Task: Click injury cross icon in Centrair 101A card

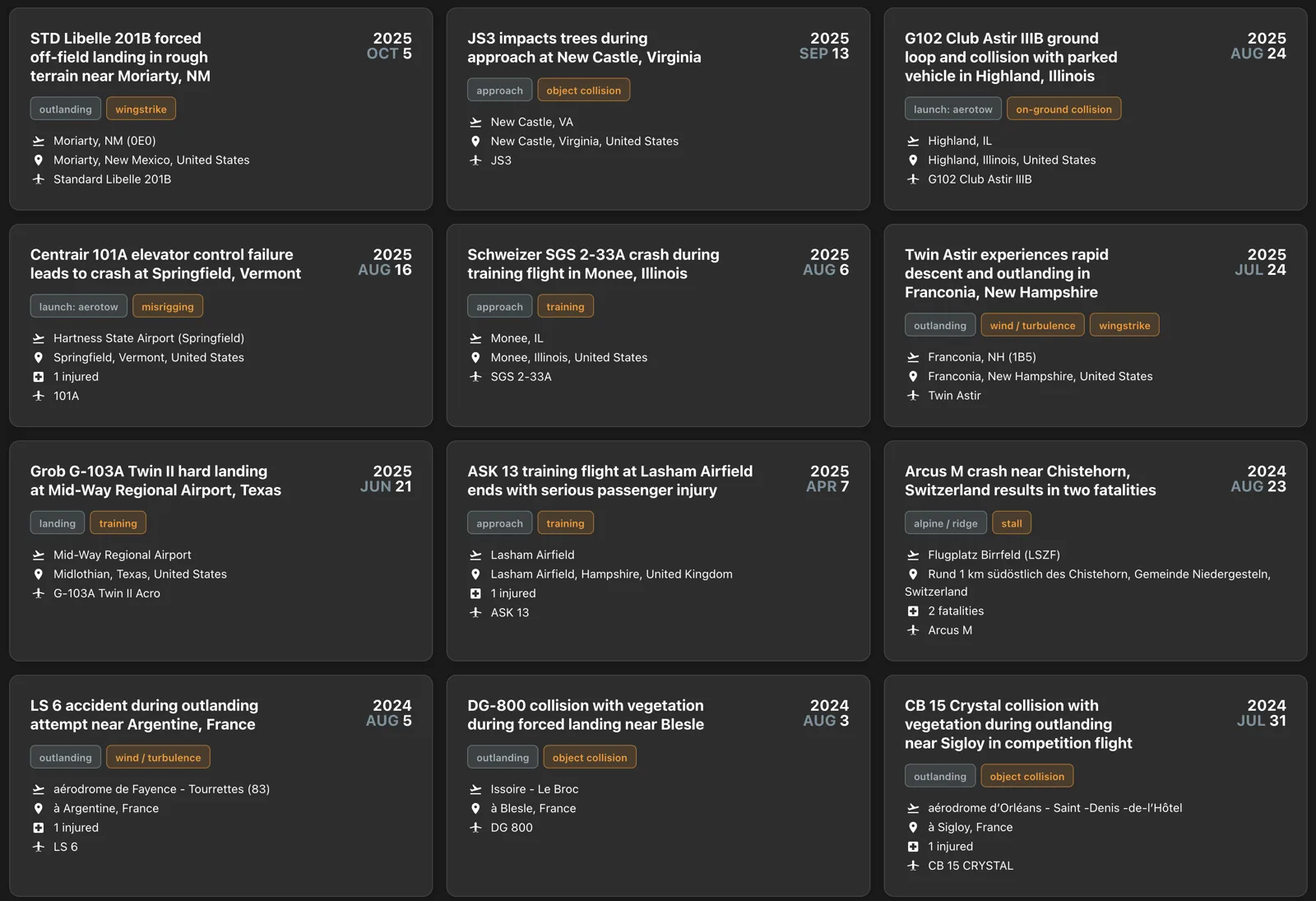Action: pos(38,377)
